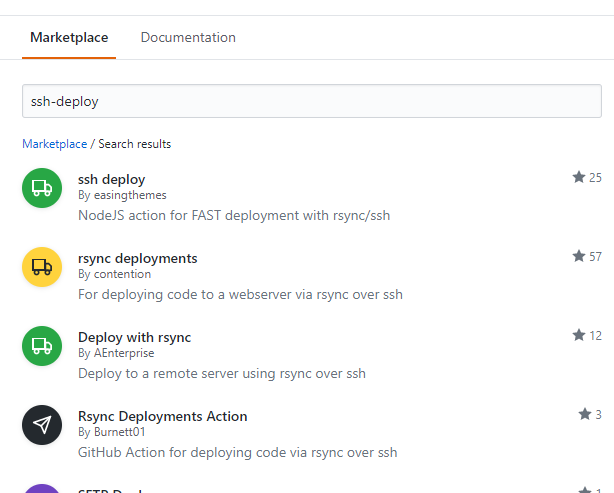Click the star icon showing 57
This screenshot has height=493, width=614.
[x=578, y=257]
